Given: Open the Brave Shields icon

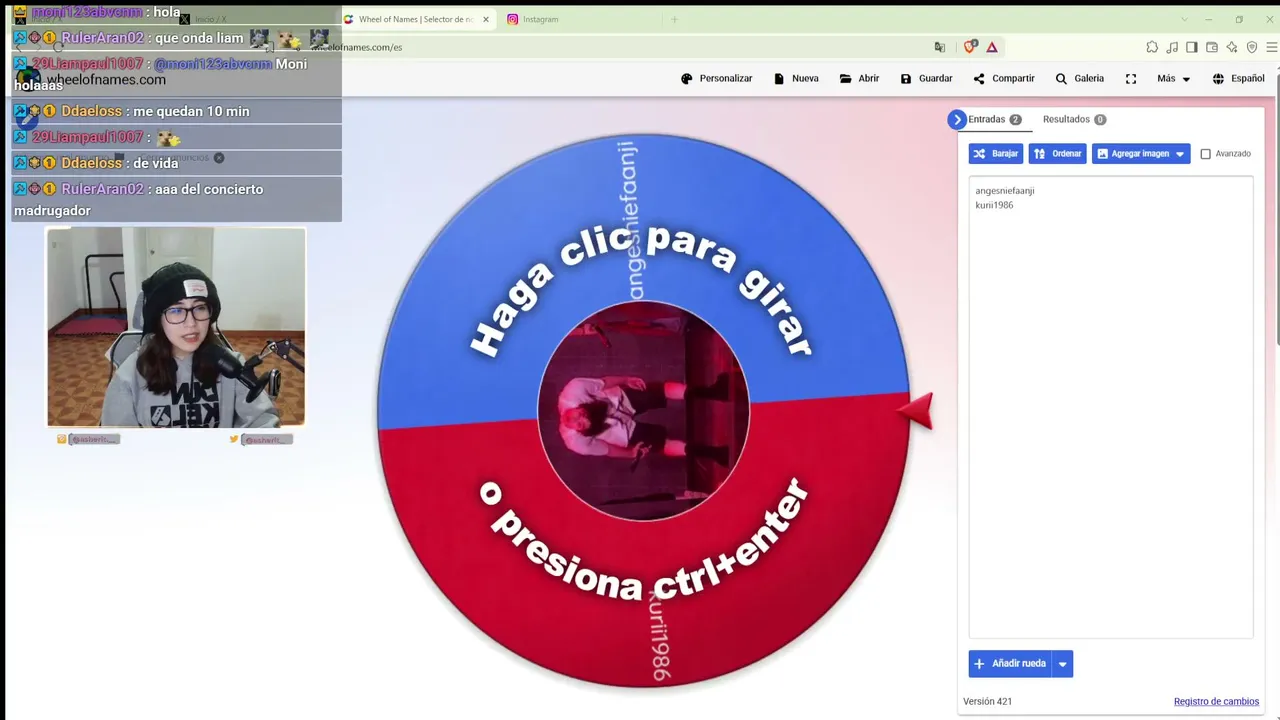Looking at the screenshot, I should 969,47.
